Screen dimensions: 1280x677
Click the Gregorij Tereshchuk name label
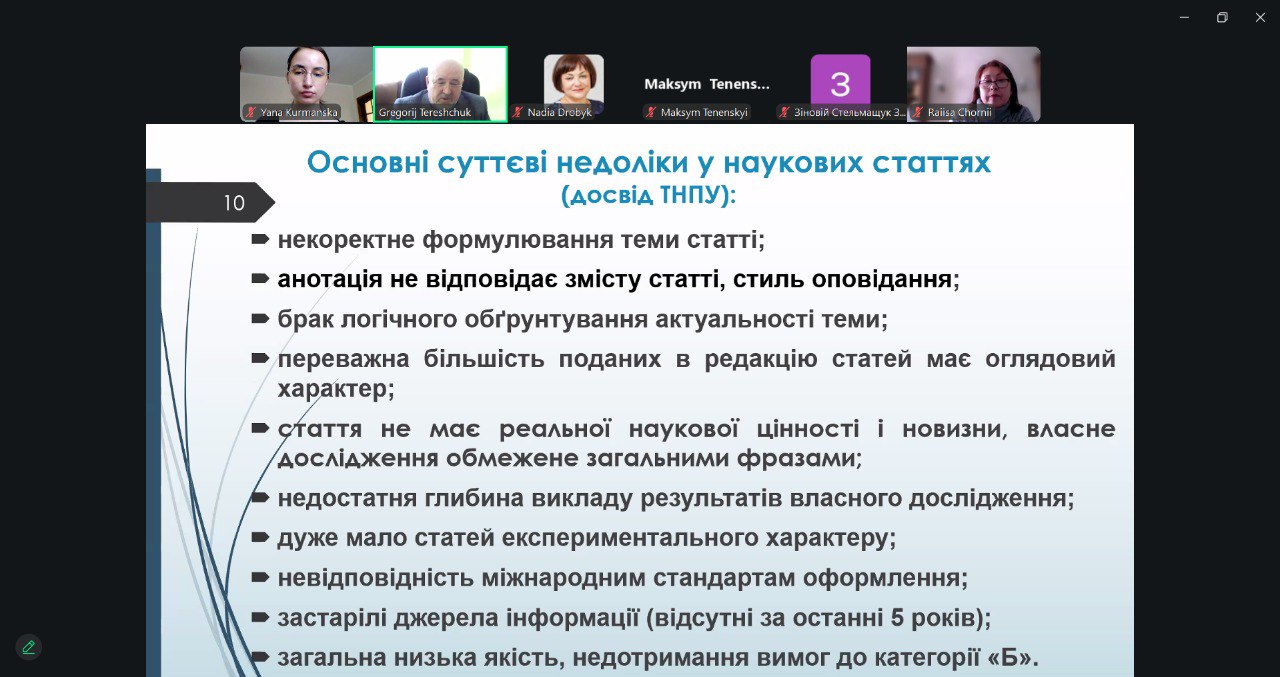[425, 113]
